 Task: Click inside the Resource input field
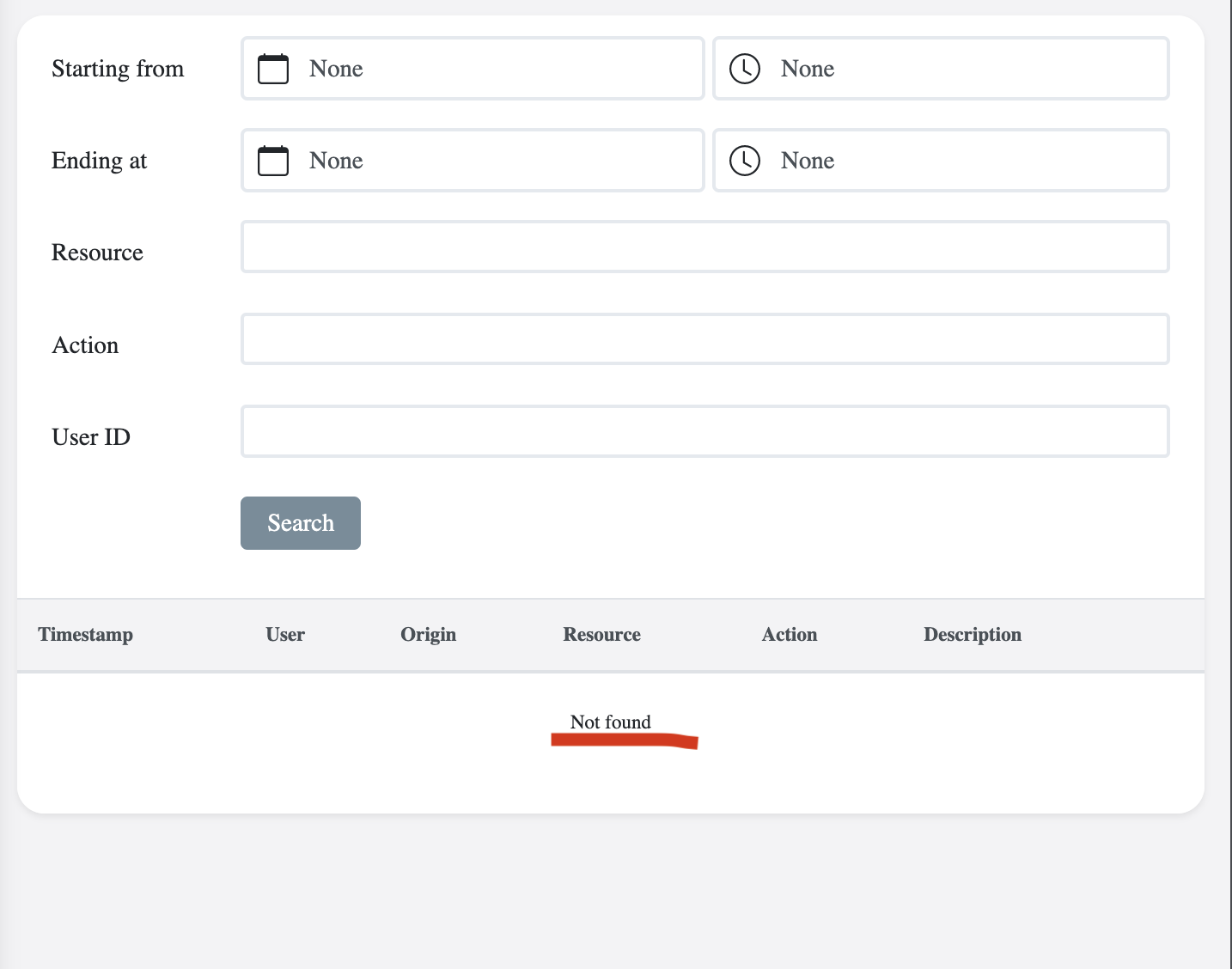click(704, 247)
